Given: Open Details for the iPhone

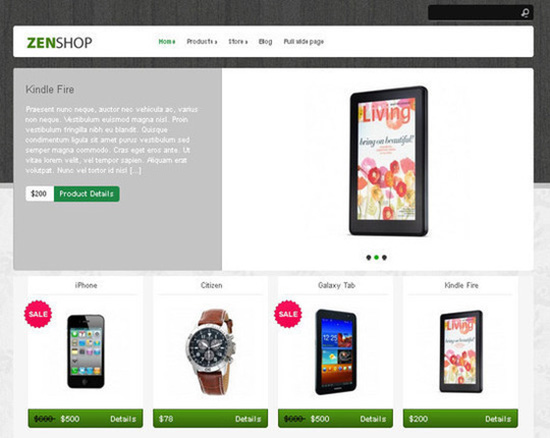Looking at the screenshot, I should (123, 419).
